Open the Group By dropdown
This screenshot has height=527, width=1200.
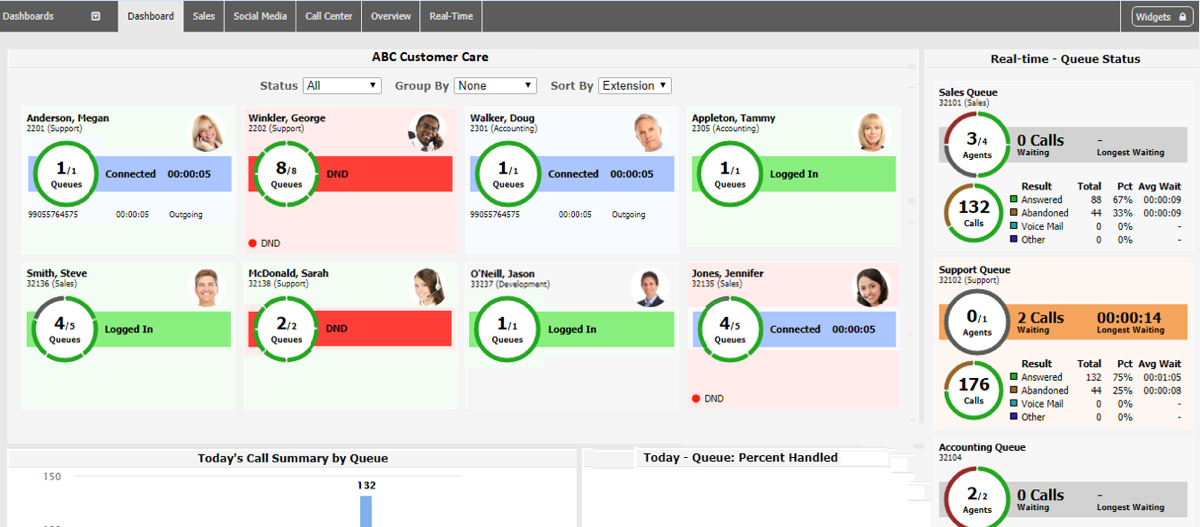[495, 86]
